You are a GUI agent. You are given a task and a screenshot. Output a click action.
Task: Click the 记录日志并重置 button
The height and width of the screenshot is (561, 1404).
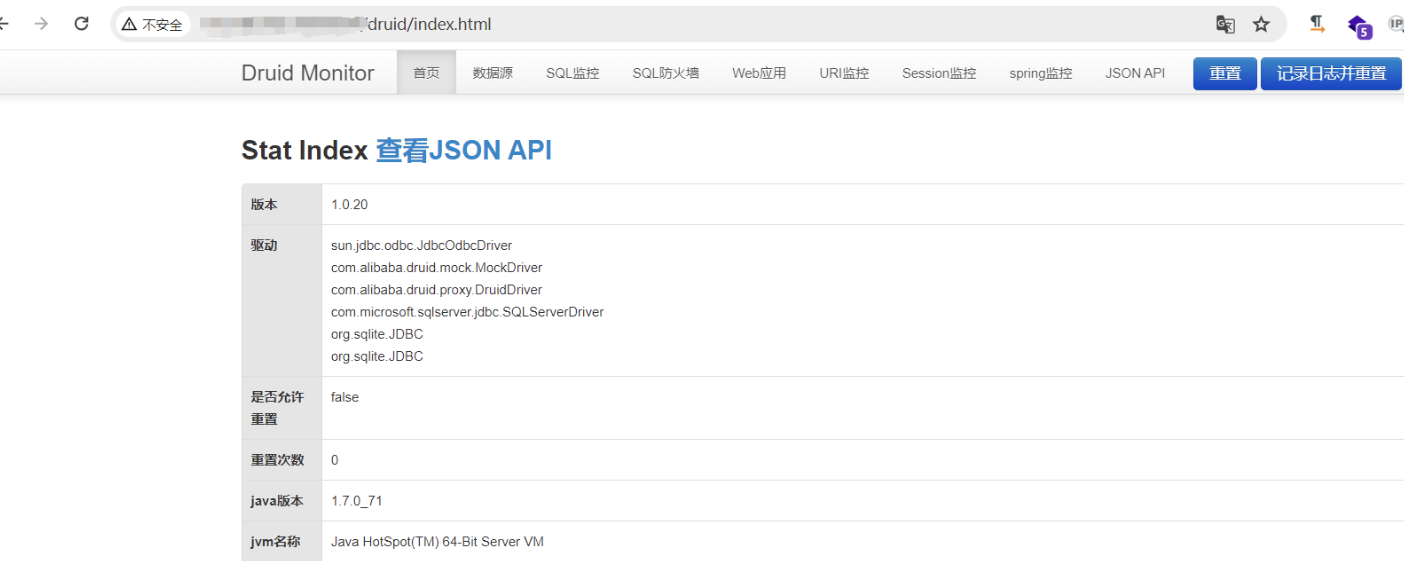(x=1331, y=73)
